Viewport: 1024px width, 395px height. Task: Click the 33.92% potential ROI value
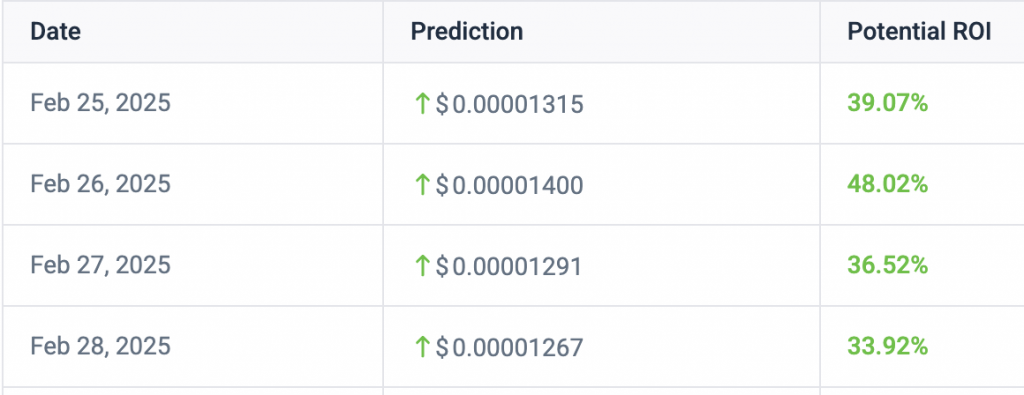(x=888, y=346)
